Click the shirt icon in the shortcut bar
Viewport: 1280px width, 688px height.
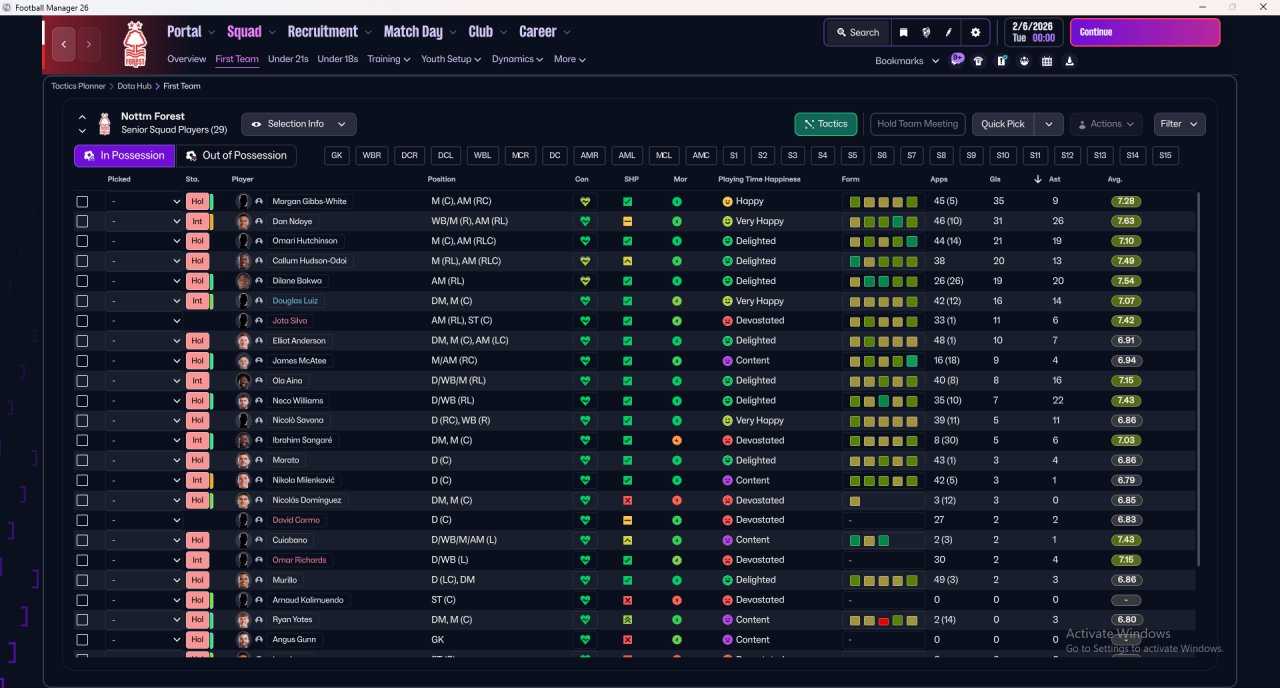click(978, 61)
